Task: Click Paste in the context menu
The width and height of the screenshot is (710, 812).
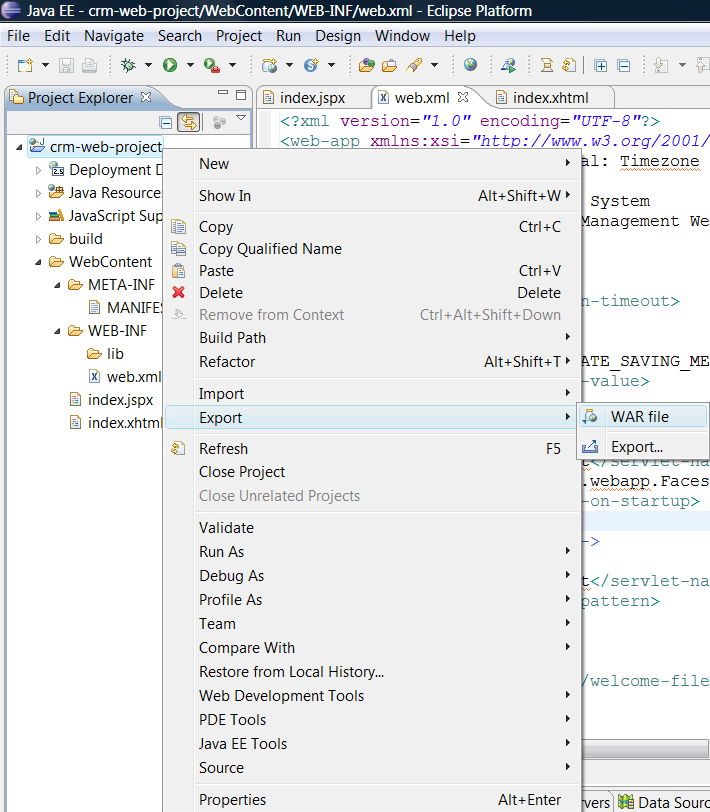Action: tap(371, 271)
